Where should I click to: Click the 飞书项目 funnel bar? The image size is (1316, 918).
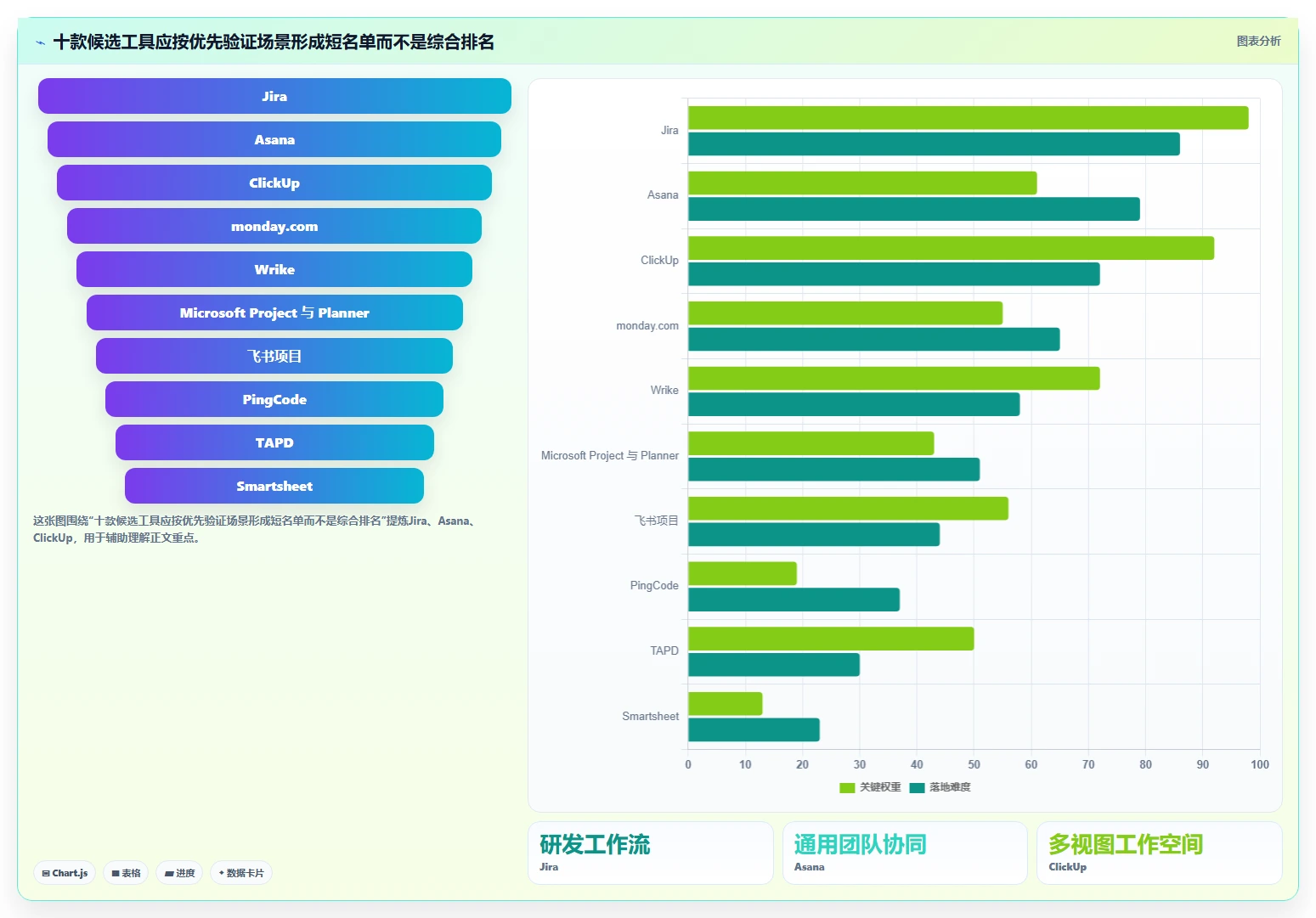274,356
